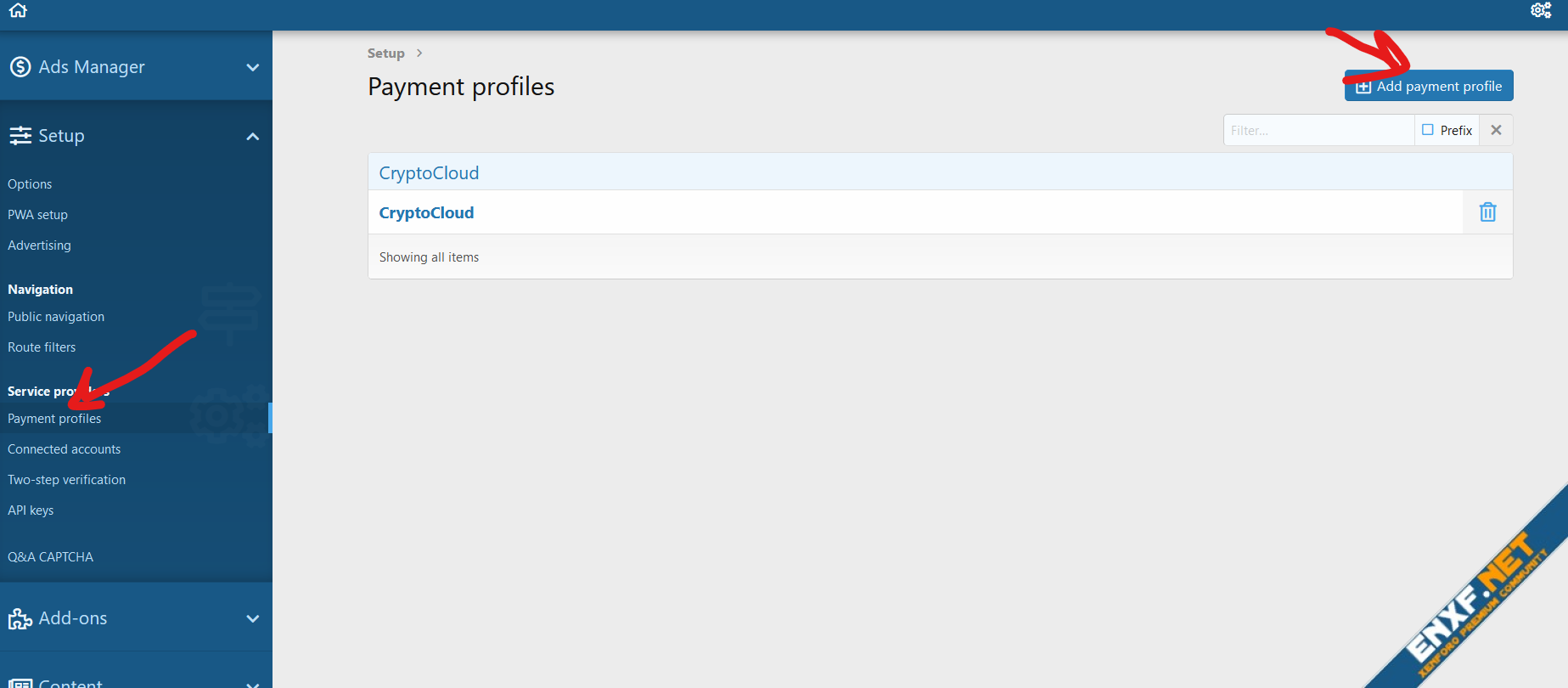The image size is (1568, 688).
Task: Open the CryptoCloud profile link
Action: (426, 213)
